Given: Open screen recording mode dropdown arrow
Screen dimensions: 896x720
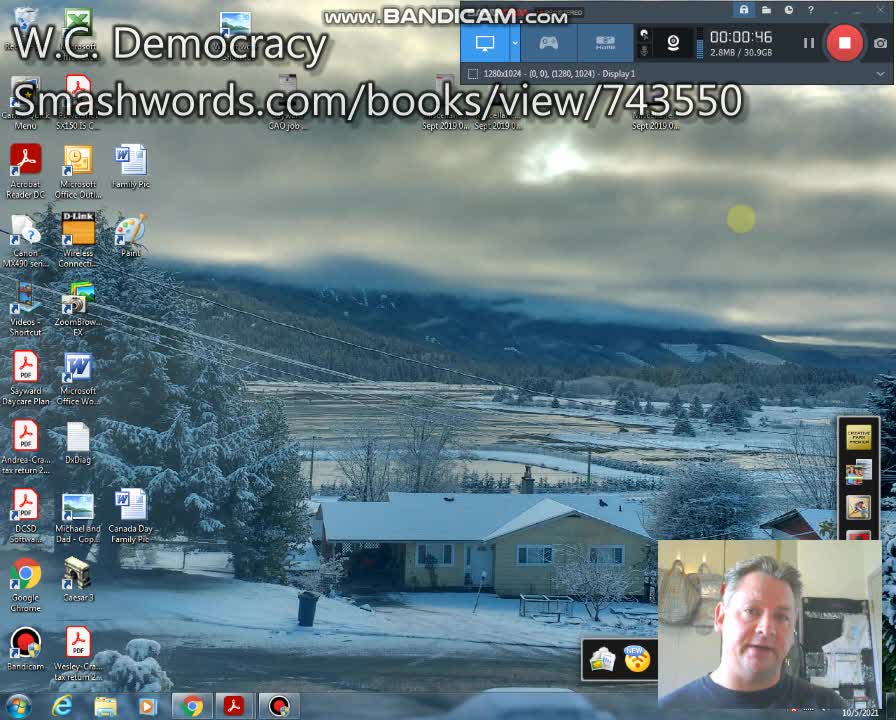Looking at the screenshot, I should (515, 43).
